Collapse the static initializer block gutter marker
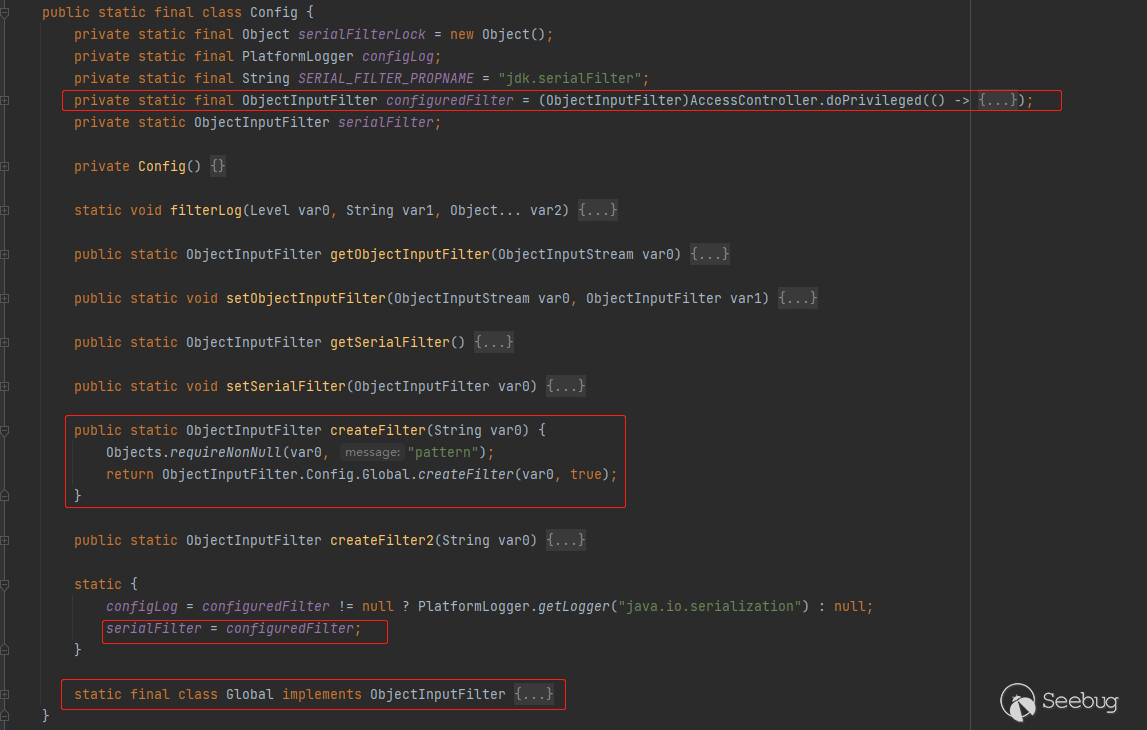 4,584
